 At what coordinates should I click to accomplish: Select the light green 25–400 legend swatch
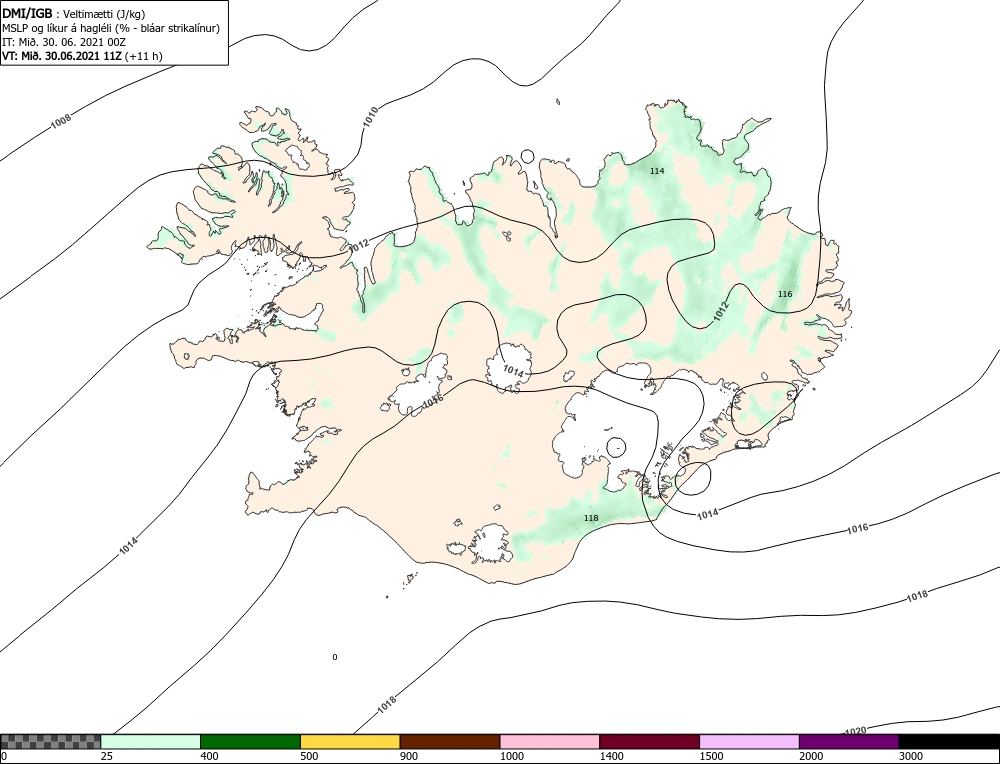click(x=151, y=741)
